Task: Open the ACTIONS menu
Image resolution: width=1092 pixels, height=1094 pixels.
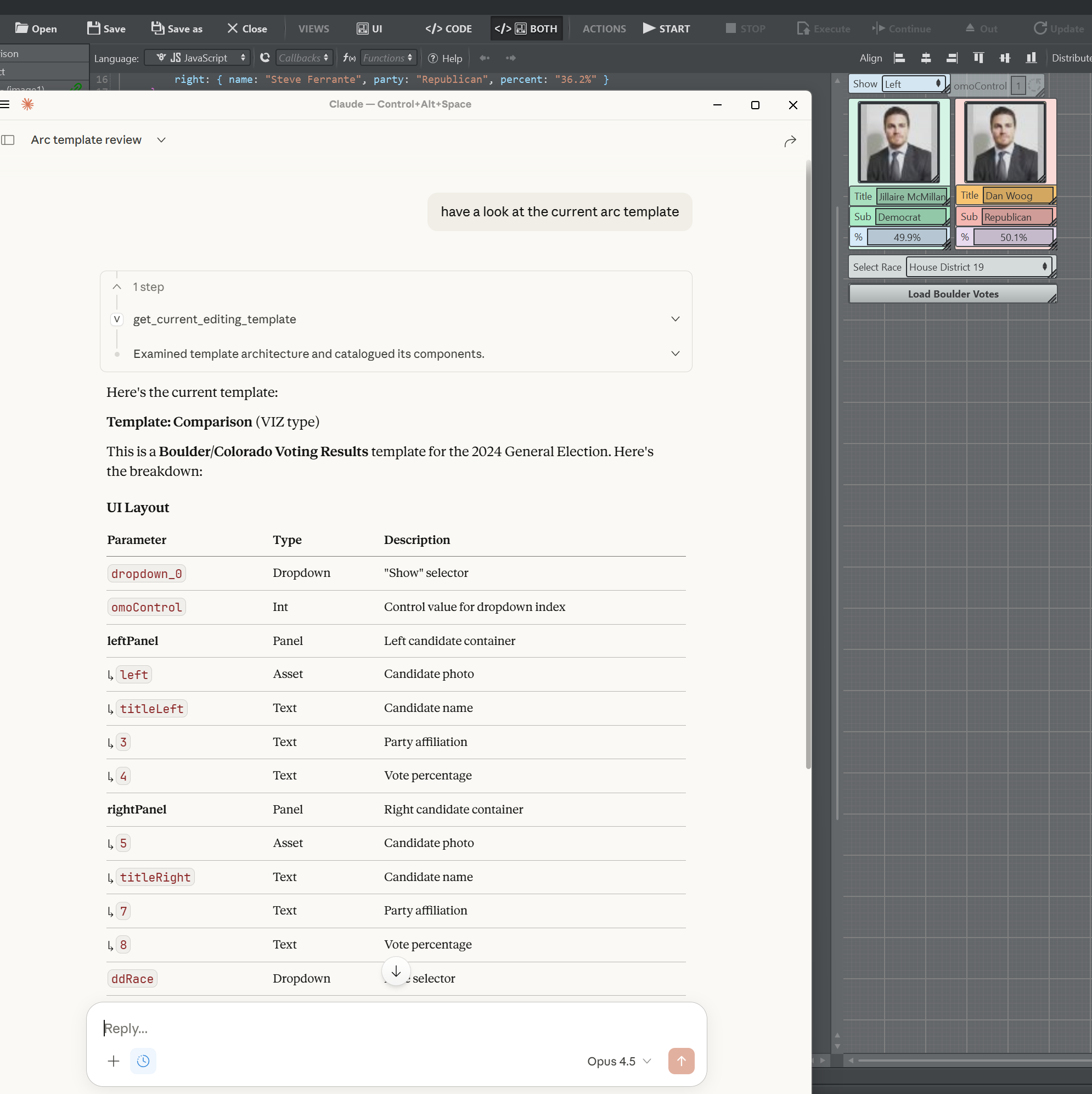Action: click(604, 29)
